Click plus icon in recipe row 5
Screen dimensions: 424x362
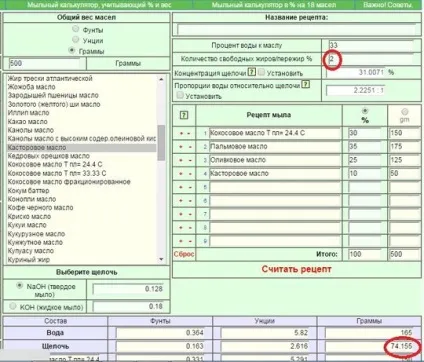tap(181, 187)
